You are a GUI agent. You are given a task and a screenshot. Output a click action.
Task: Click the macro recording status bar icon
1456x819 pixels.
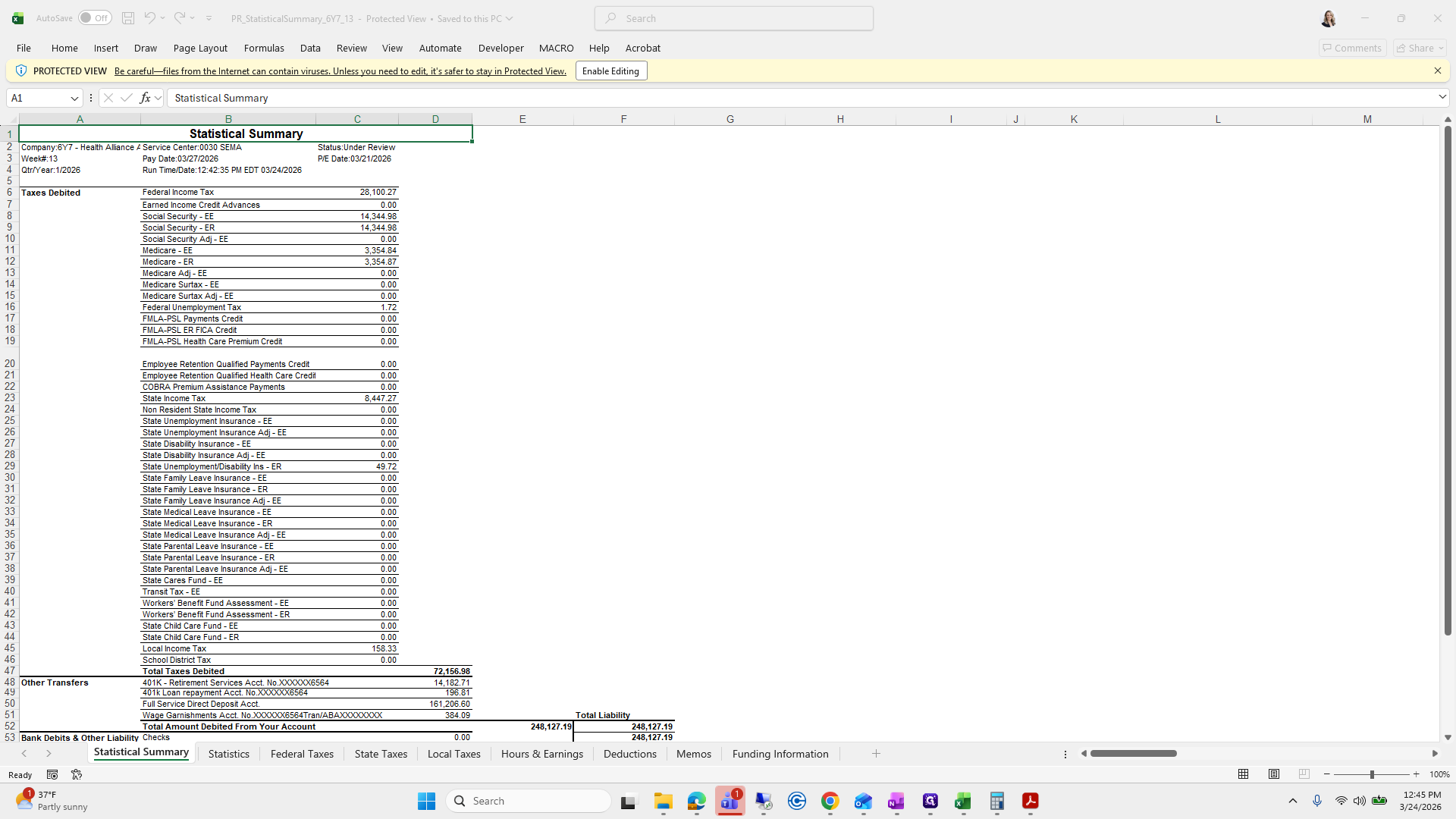(52, 774)
